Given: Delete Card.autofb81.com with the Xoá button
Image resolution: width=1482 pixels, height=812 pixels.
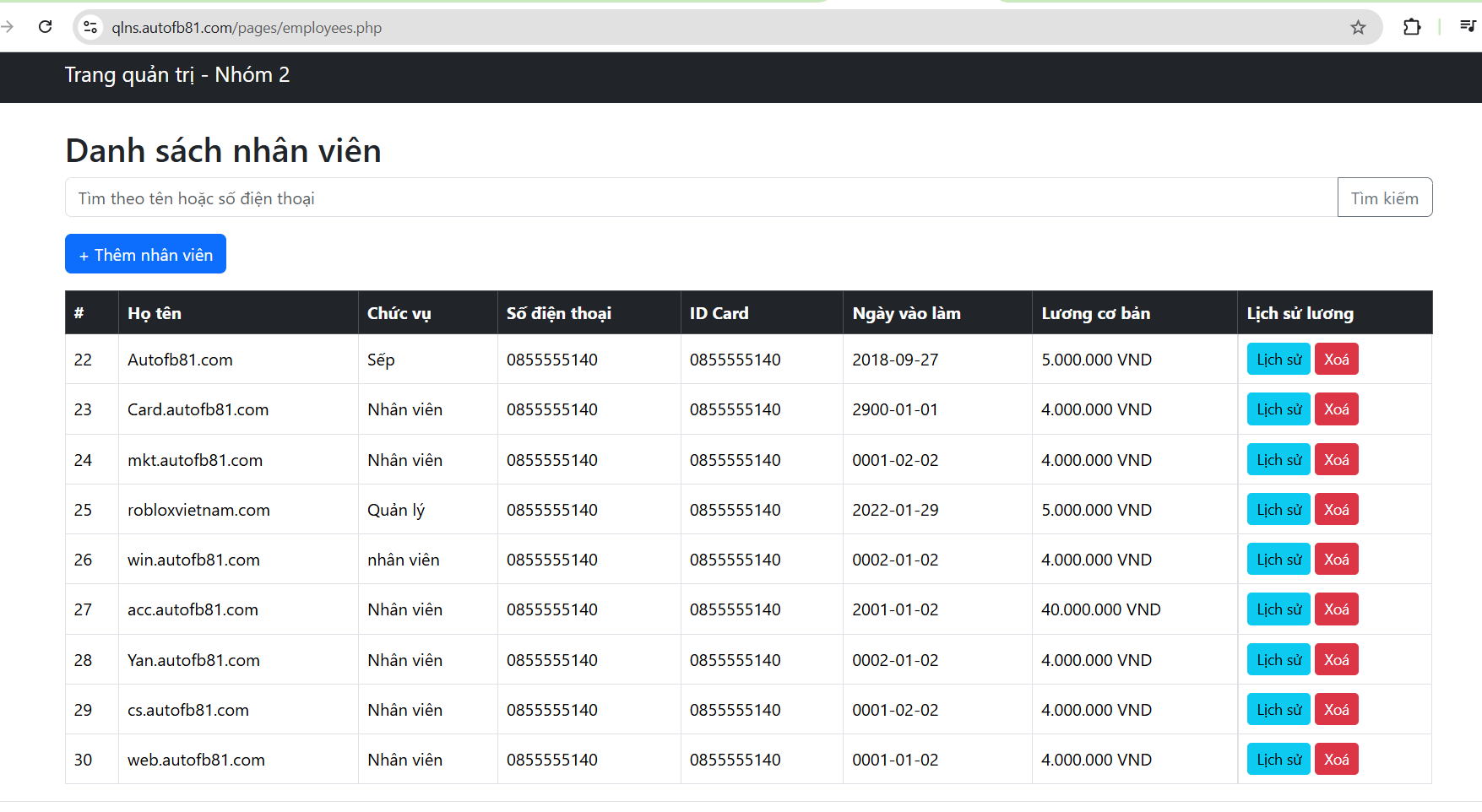Looking at the screenshot, I should (1336, 409).
